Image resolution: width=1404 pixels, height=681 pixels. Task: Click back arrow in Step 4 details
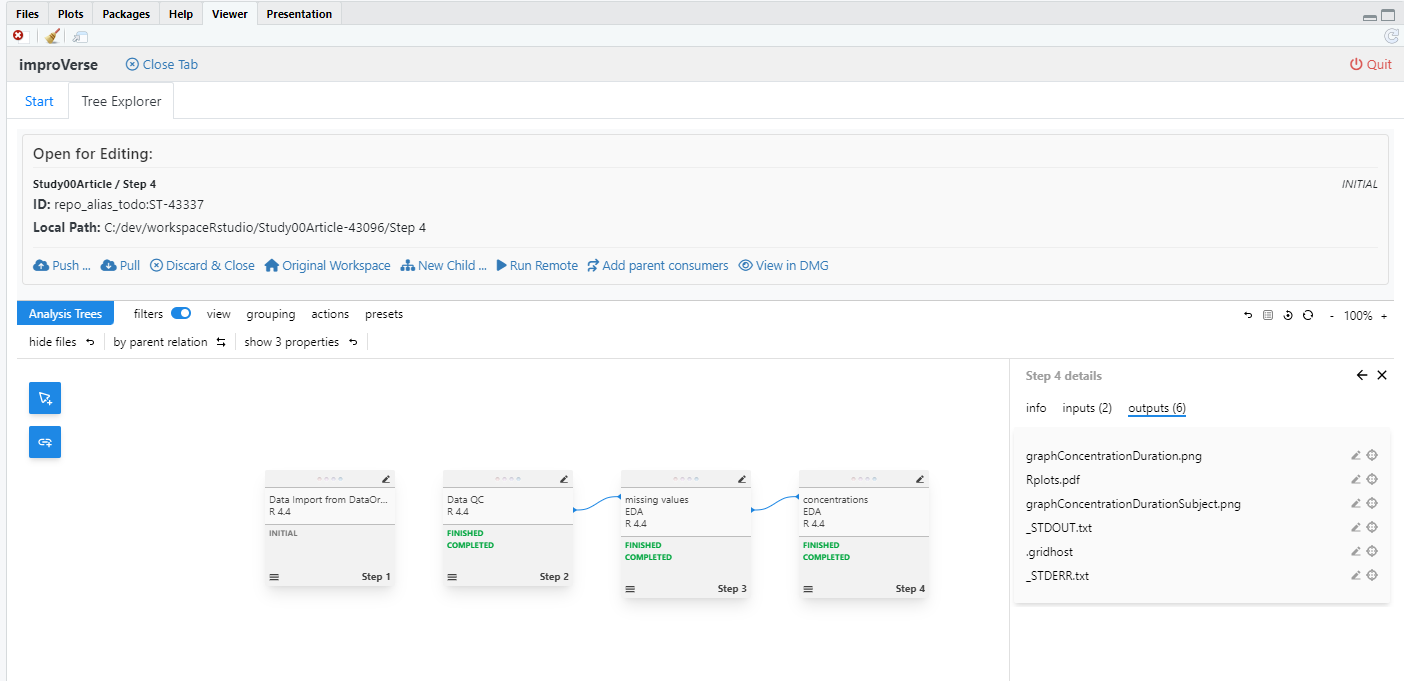coord(1361,375)
